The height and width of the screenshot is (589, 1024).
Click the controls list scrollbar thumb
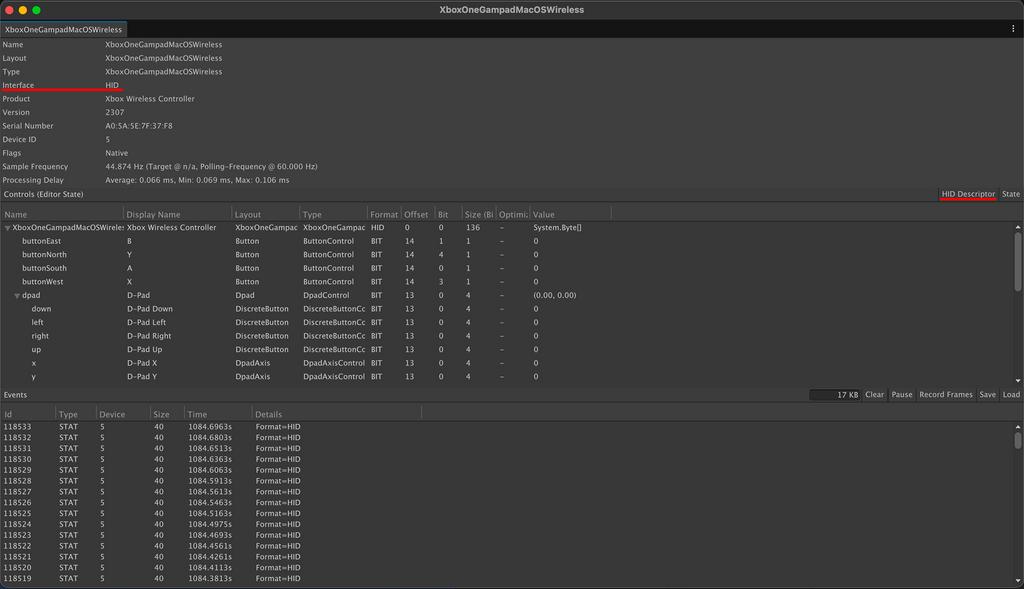[x=1017, y=262]
